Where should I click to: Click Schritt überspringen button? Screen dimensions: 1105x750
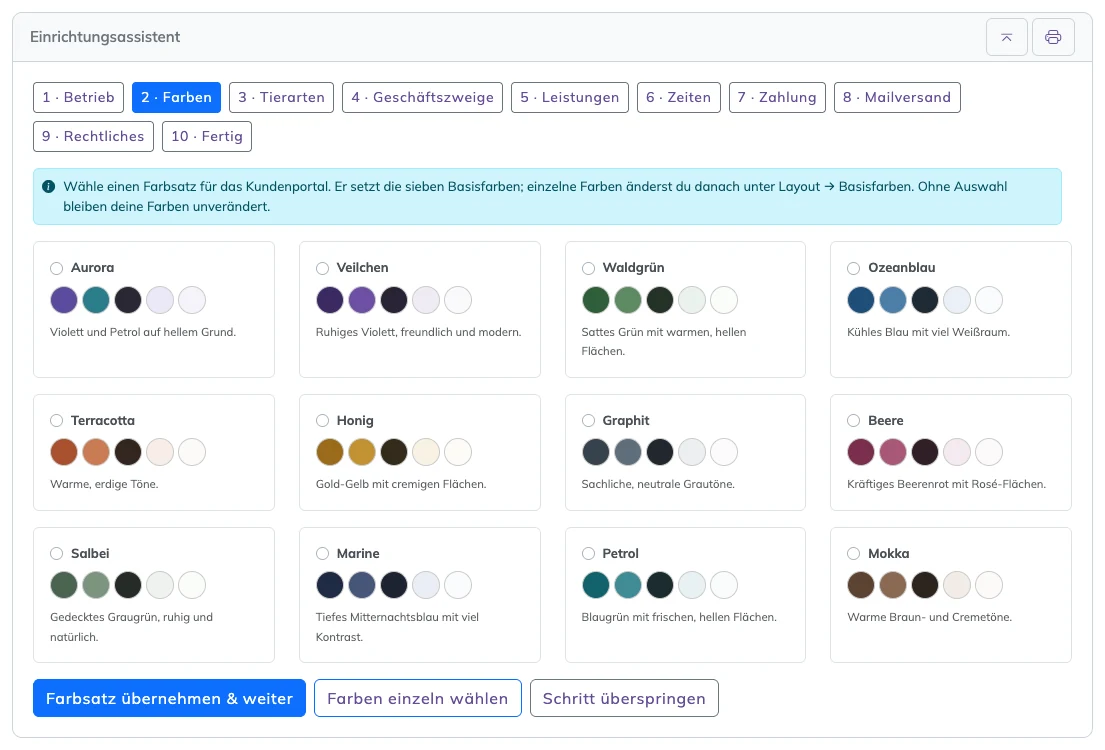pyautogui.click(x=624, y=698)
